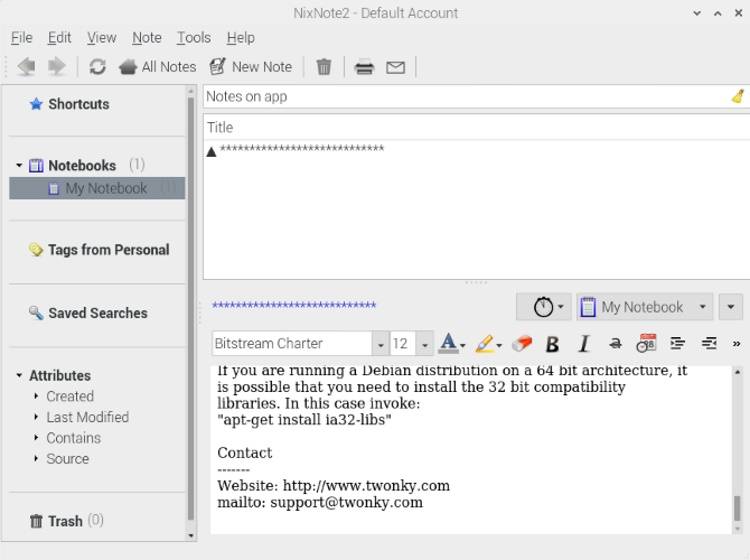Delete note with trash can icon

(x=324, y=66)
